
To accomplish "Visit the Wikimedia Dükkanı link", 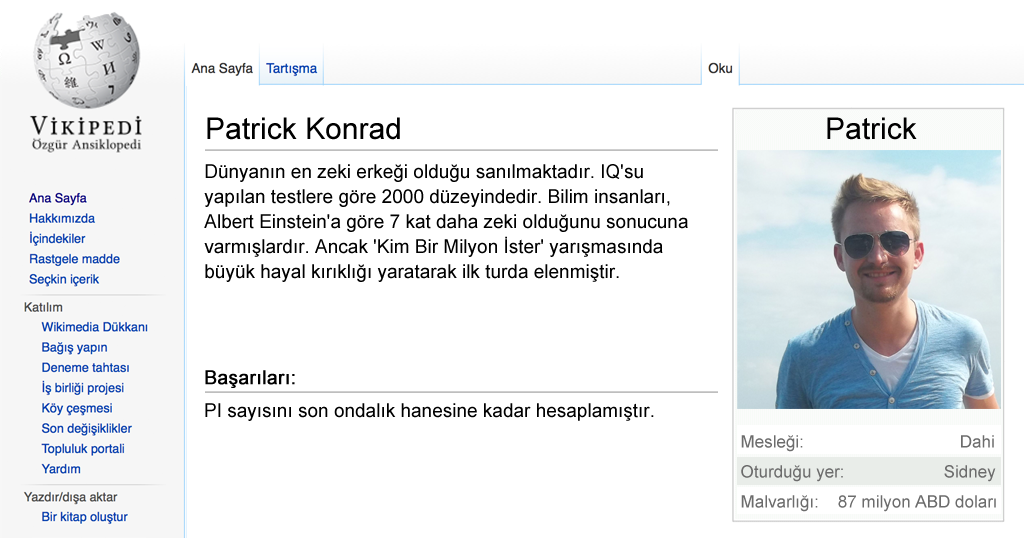I will click(95, 326).
